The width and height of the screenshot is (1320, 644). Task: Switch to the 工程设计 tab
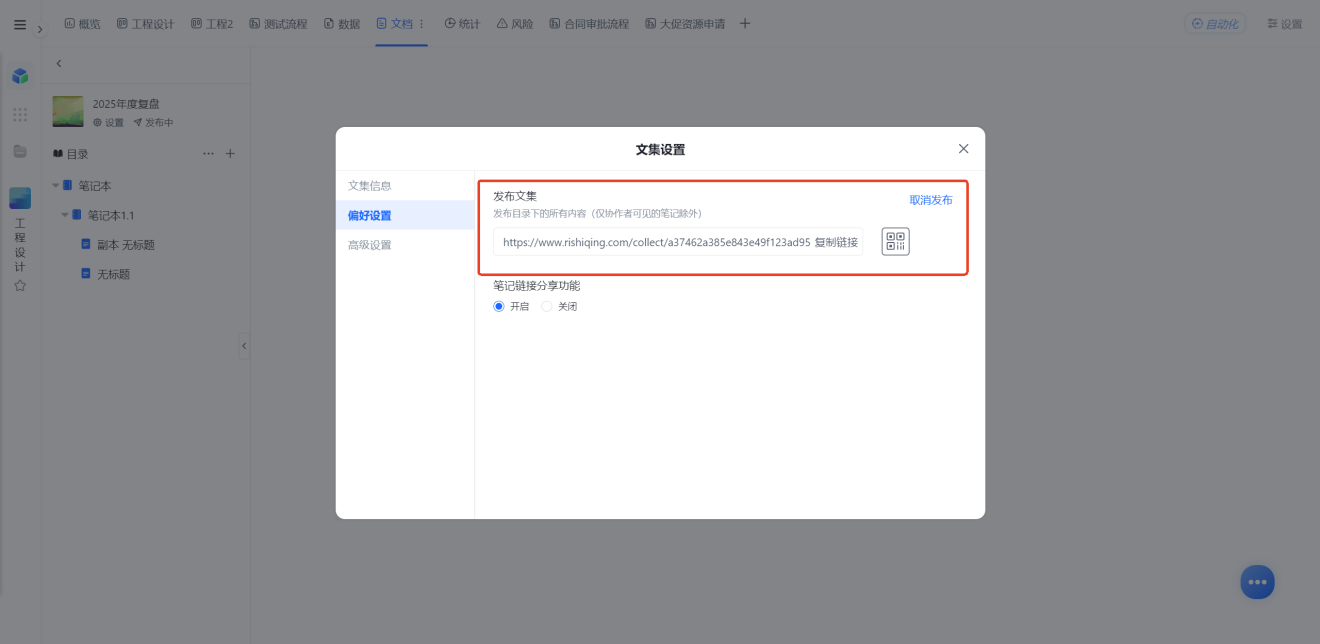145,23
